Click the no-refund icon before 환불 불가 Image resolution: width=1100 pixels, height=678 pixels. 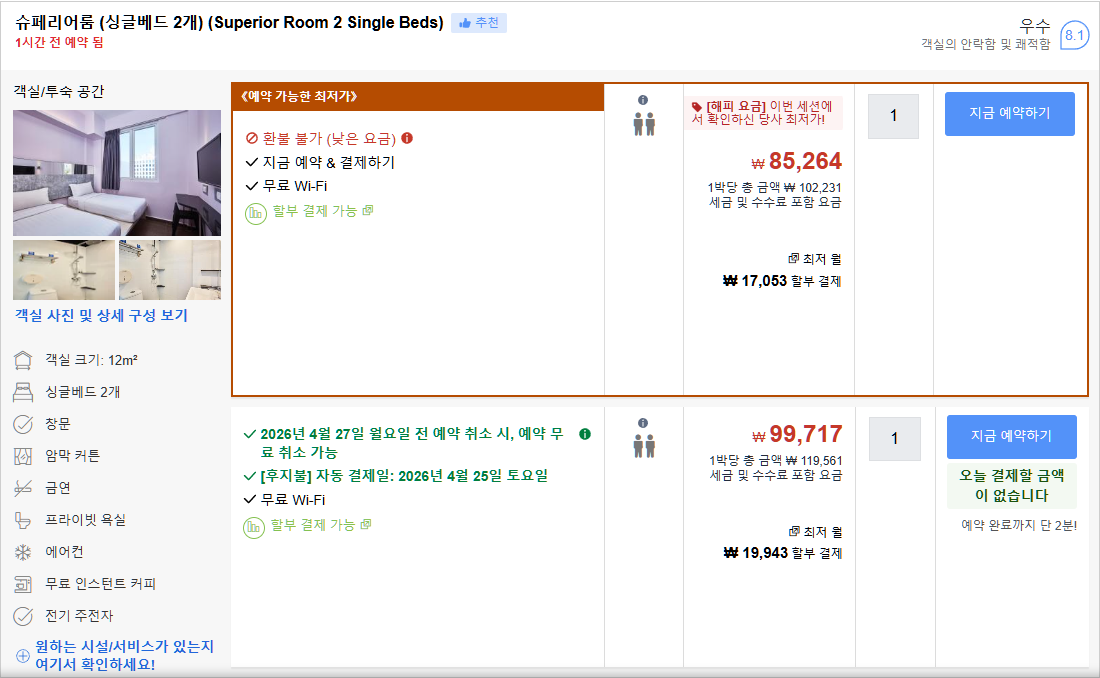coord(252,139)
